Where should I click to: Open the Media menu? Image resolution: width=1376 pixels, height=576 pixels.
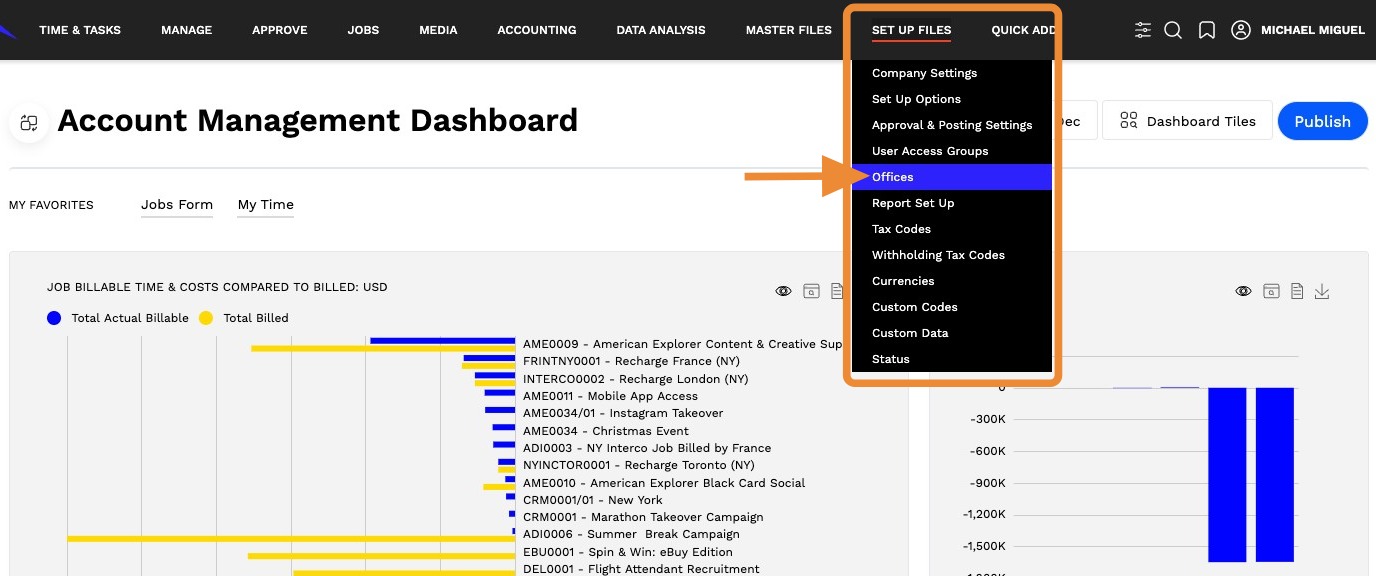point(438,30)
